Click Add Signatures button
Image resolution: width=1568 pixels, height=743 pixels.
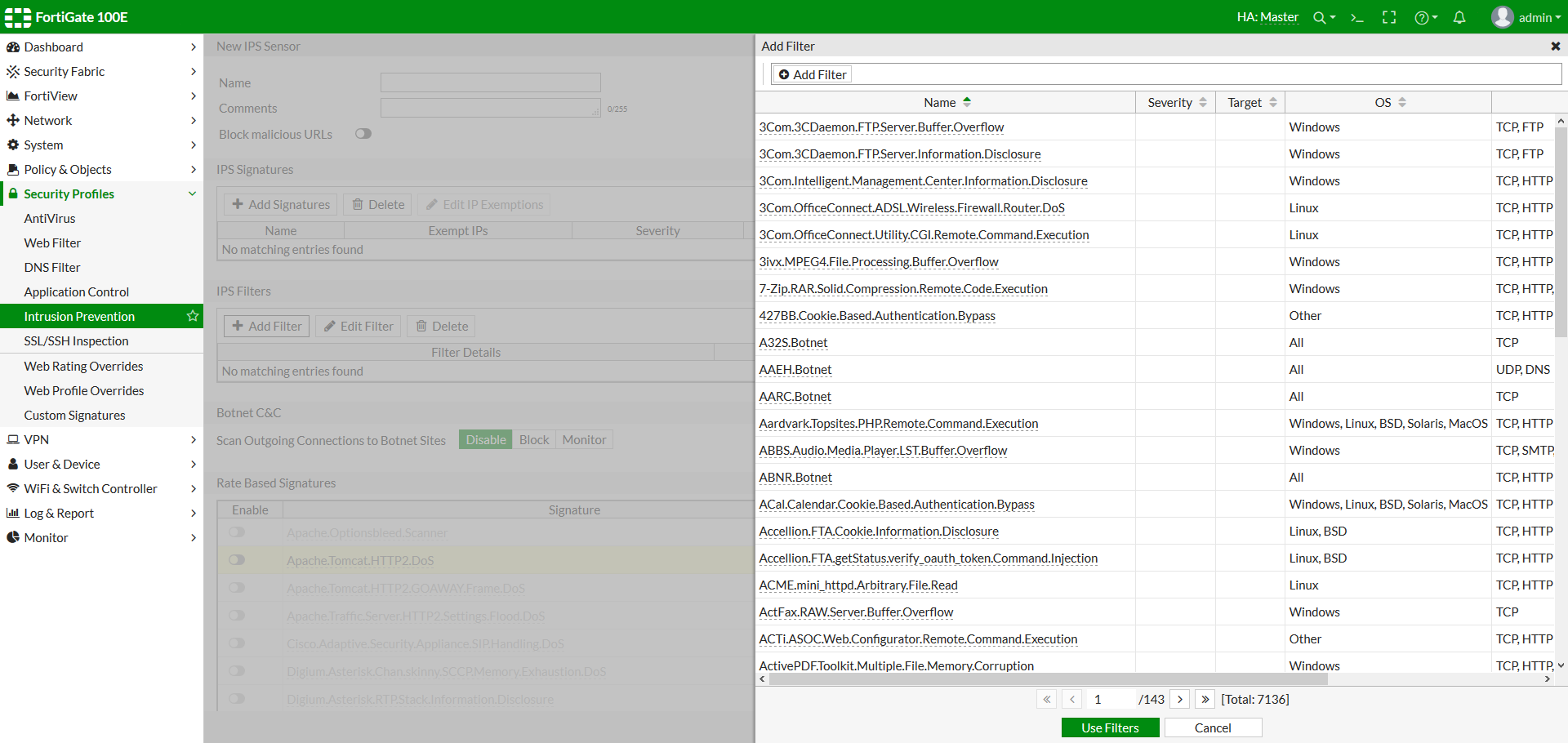click(281, 205)
